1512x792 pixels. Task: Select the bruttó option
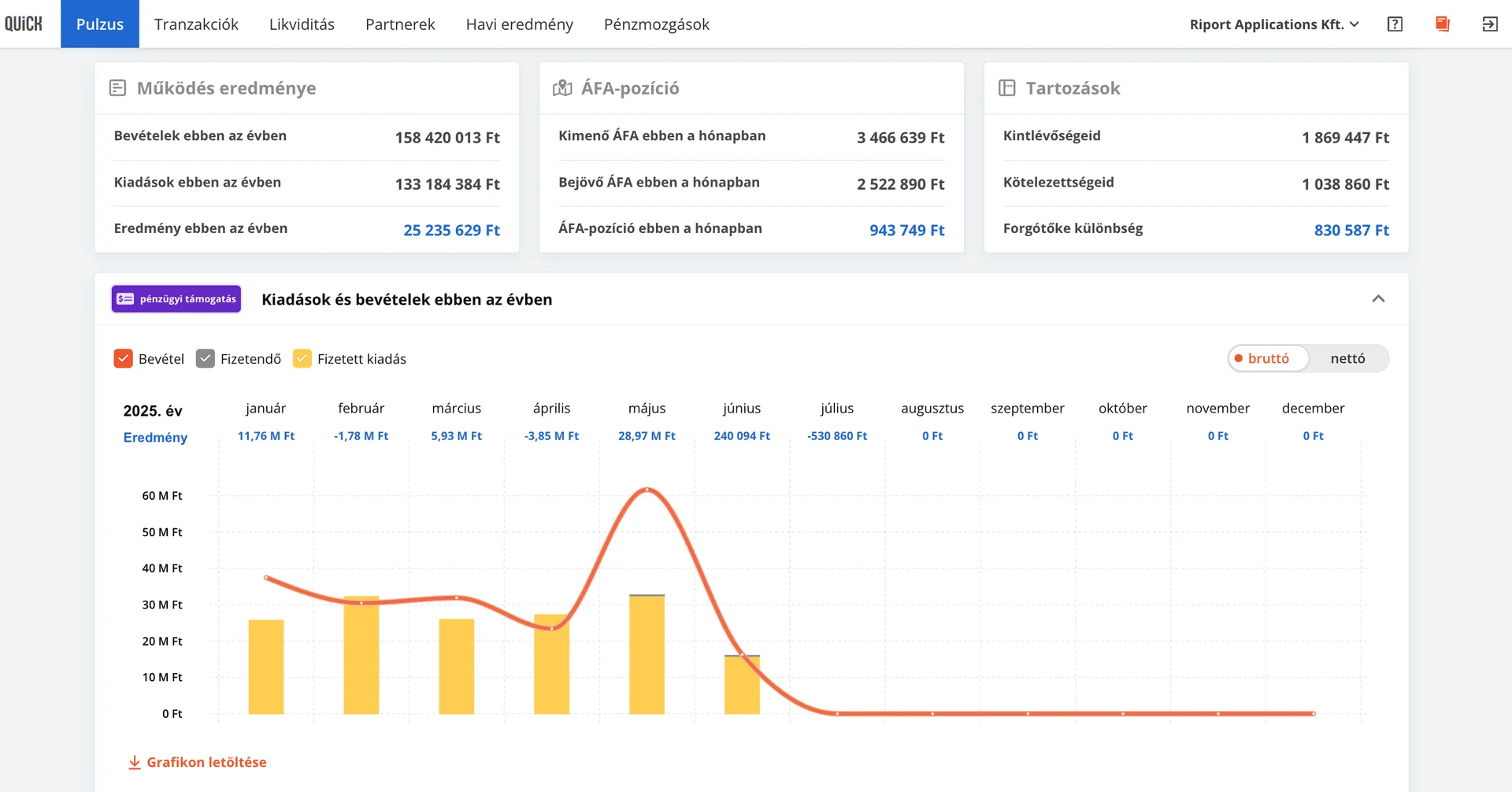(x=1269, y=358)
